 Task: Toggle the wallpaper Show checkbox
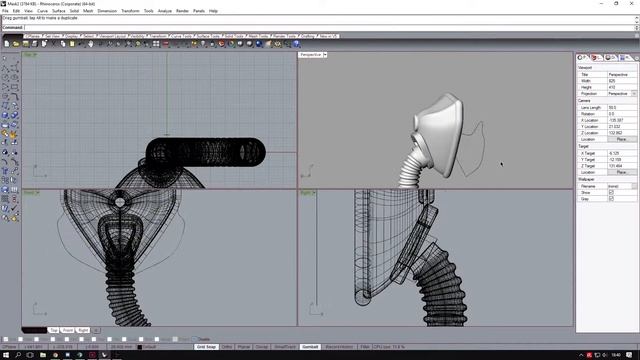point(611,192)
